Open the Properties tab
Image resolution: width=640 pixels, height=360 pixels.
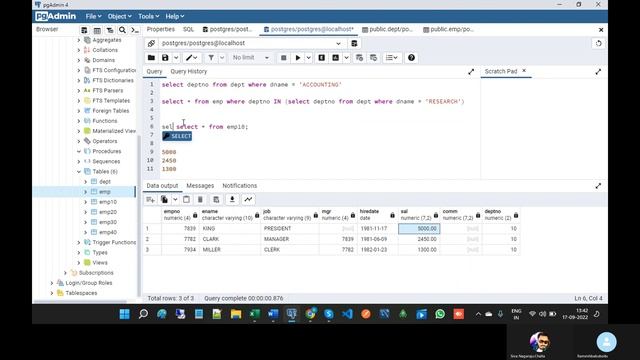(x=160, y=29)
